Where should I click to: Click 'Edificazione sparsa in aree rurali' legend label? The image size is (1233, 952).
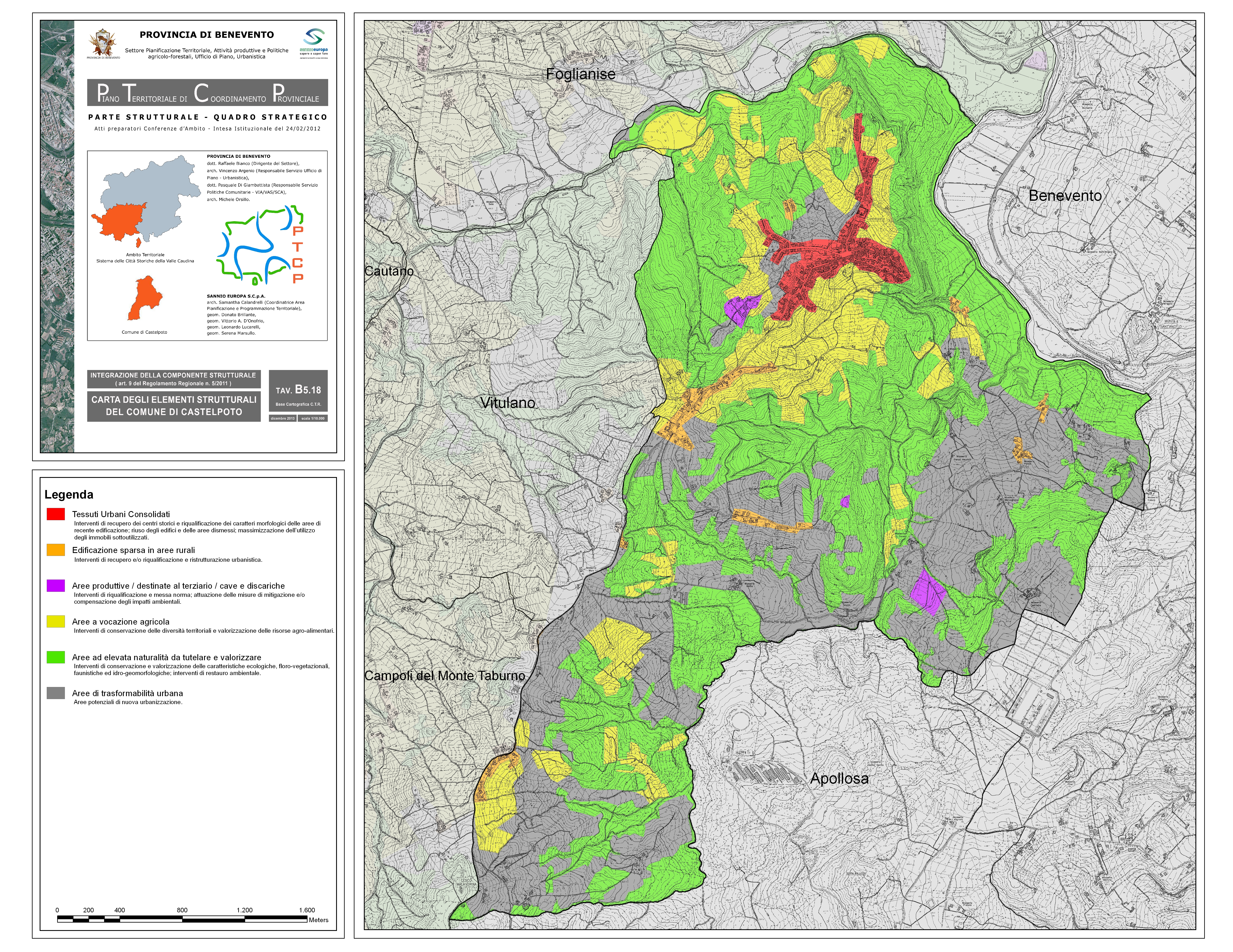click(x=133, y=550)
